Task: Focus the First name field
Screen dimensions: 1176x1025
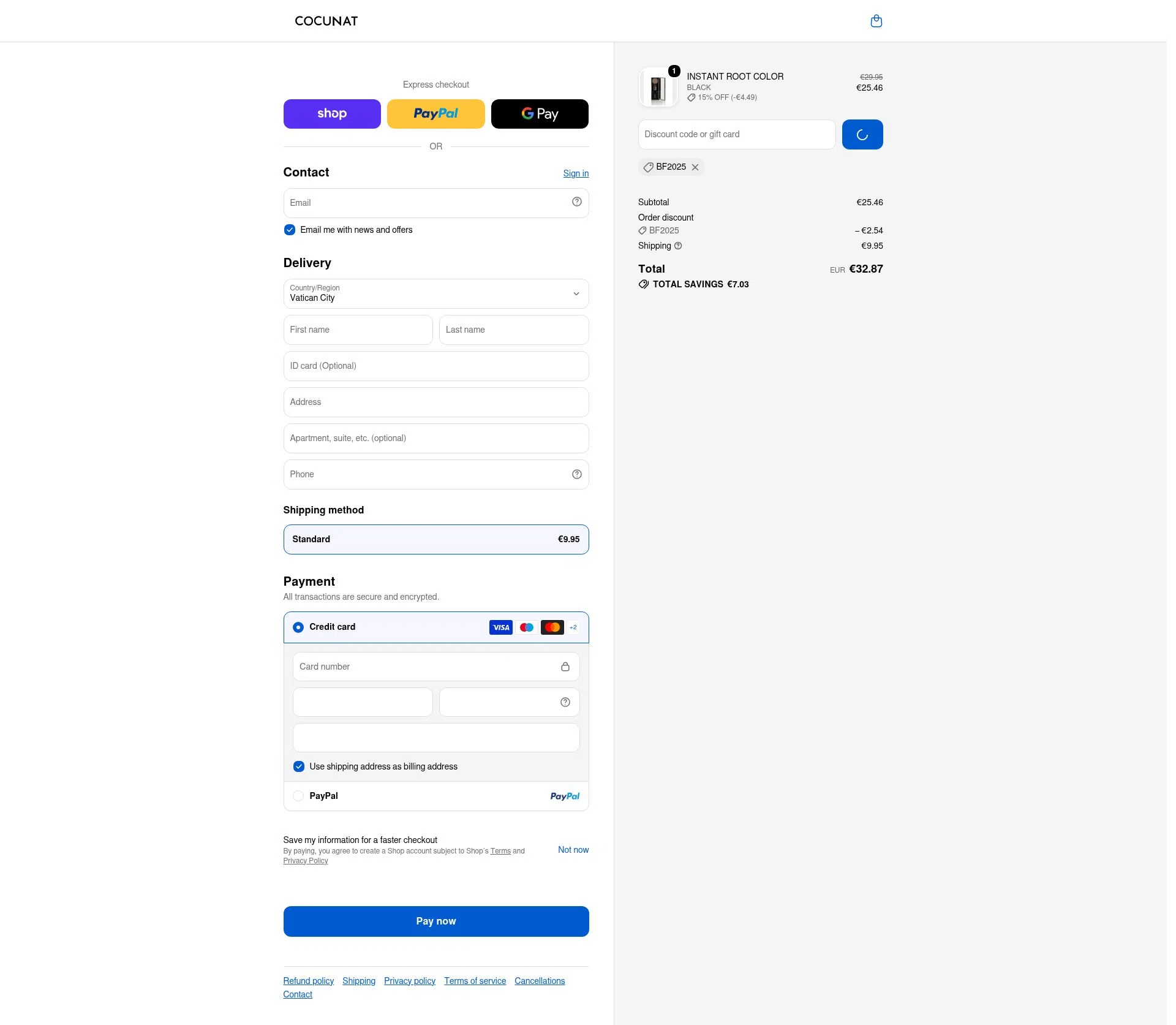Action: tap(358, 330)
